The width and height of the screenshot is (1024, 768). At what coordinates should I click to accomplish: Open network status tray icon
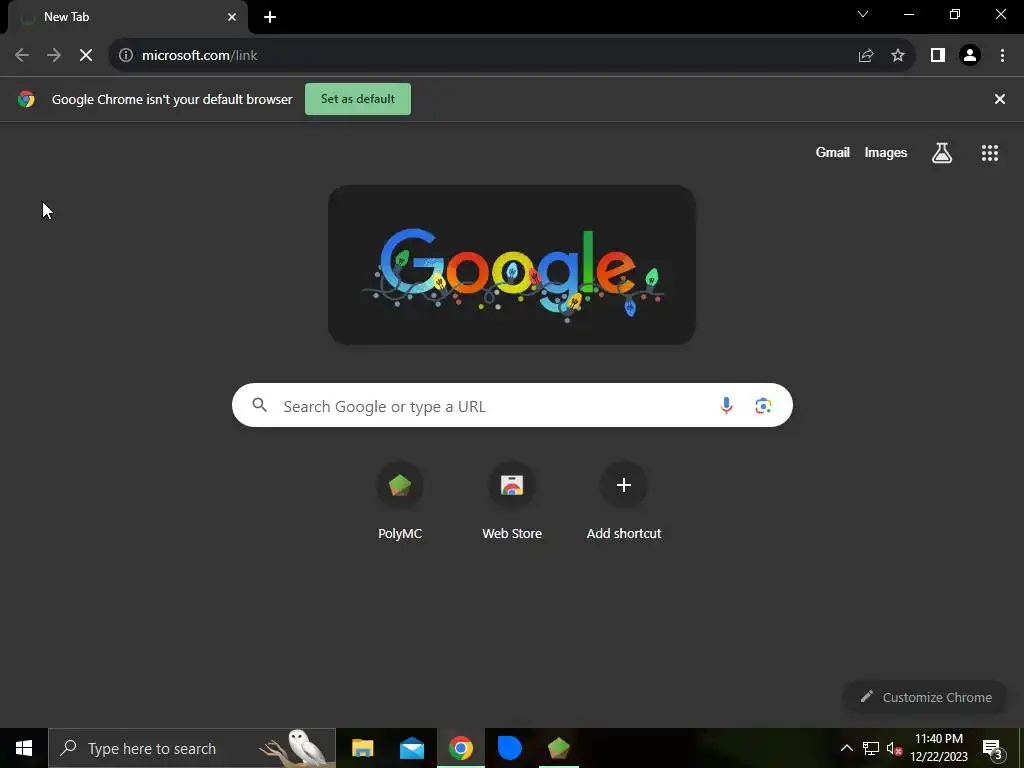pyautogui.click(x=871, y=748)
